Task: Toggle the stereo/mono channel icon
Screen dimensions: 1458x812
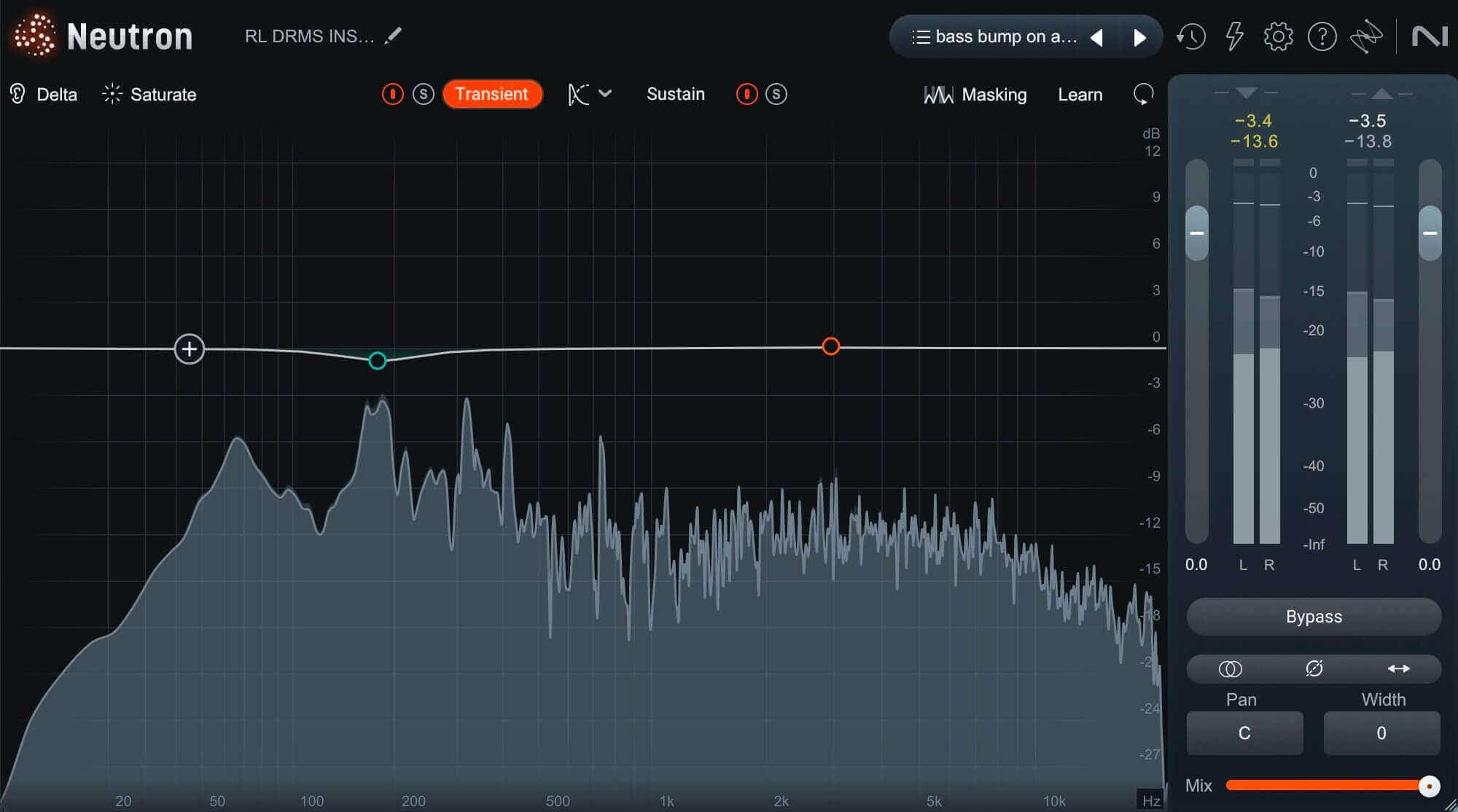Action: (x=1230, y=668)
